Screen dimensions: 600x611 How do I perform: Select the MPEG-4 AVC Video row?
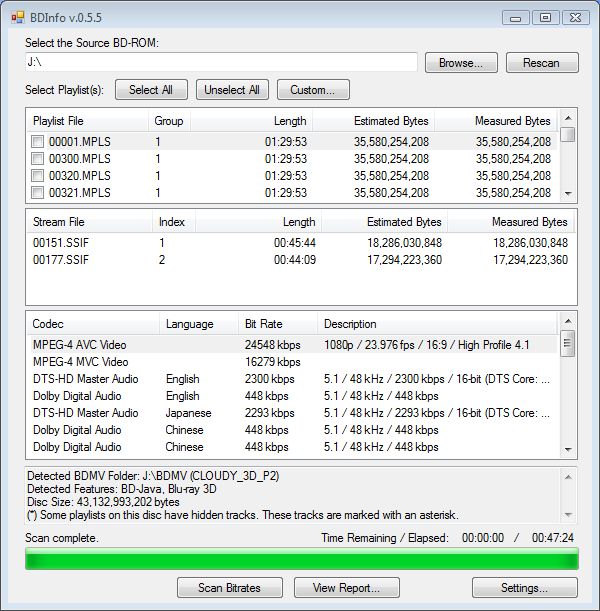(292, 345)
